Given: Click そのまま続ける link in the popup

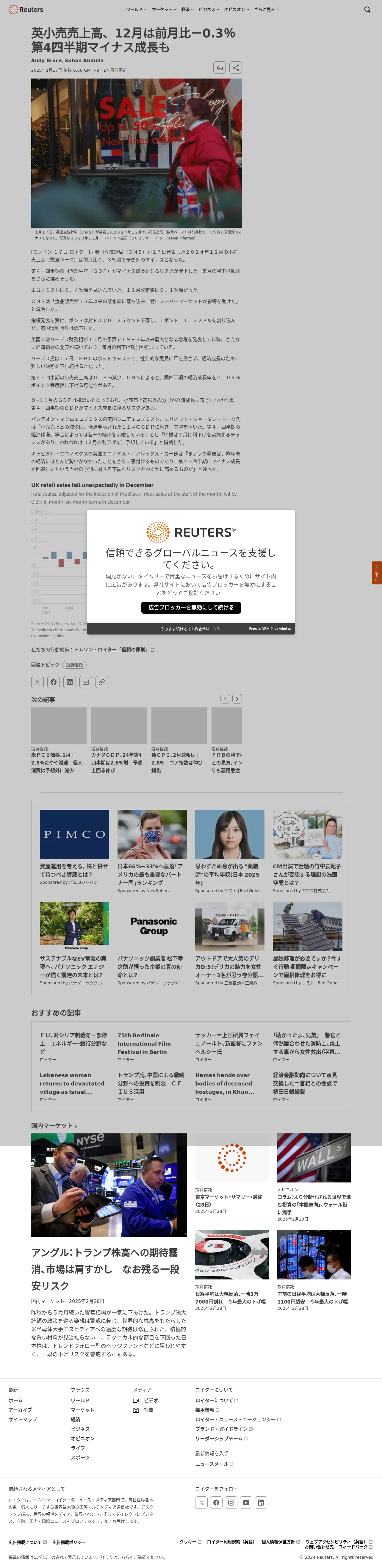Looking at the screenshot, I should point(174,629).
